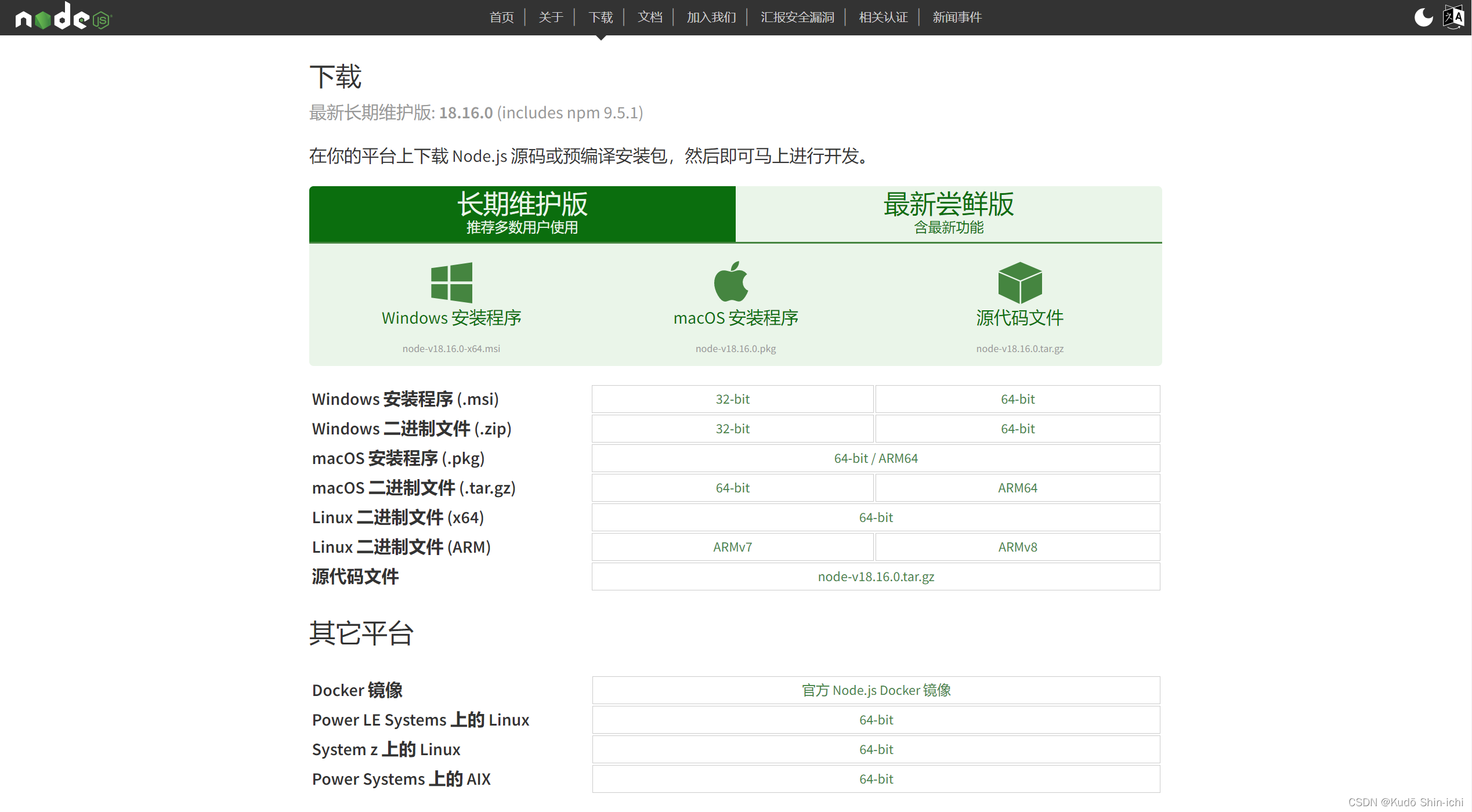Click Windows 安装程序 64-bit button

click(1017, 399)
